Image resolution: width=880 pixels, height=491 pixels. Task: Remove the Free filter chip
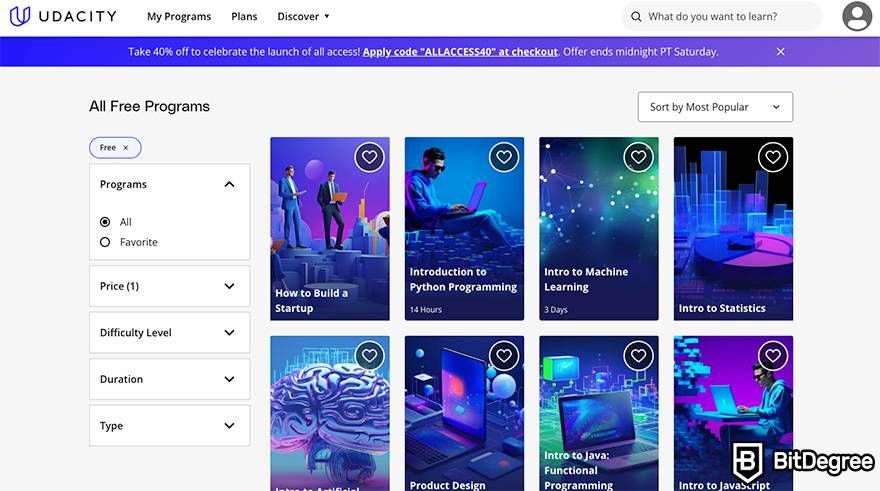126,148
